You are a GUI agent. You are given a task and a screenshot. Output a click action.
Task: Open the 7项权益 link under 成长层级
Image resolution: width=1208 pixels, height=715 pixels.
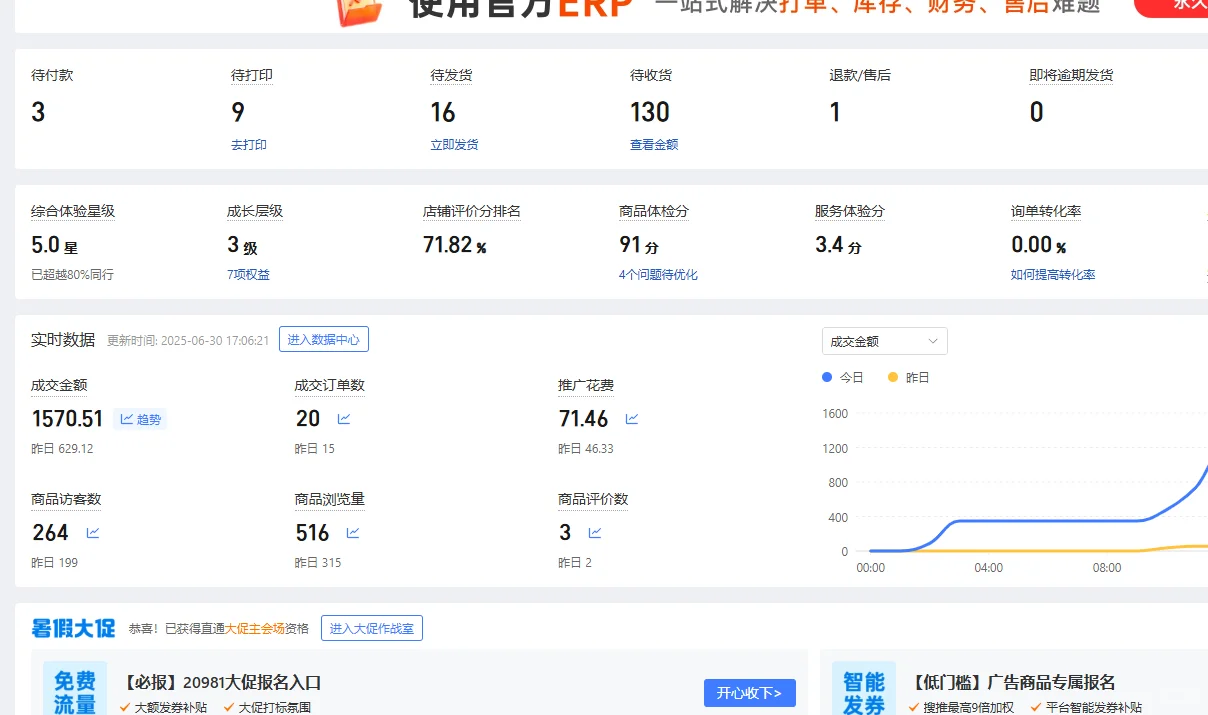248,274
